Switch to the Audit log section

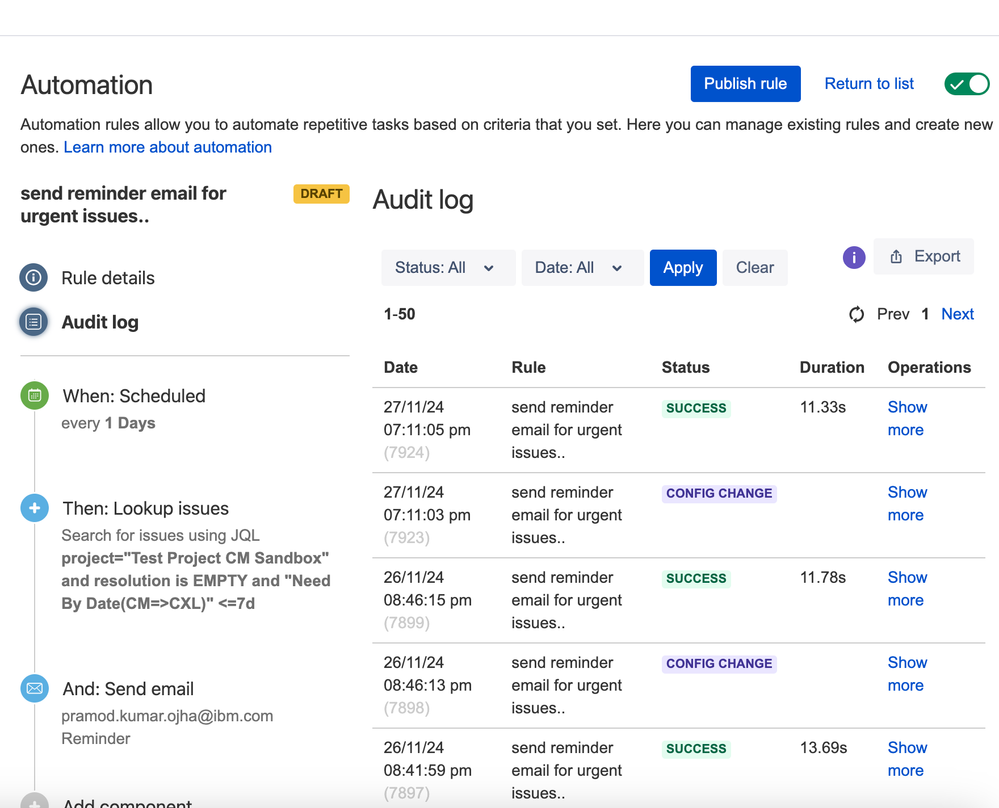click(100, 322)
